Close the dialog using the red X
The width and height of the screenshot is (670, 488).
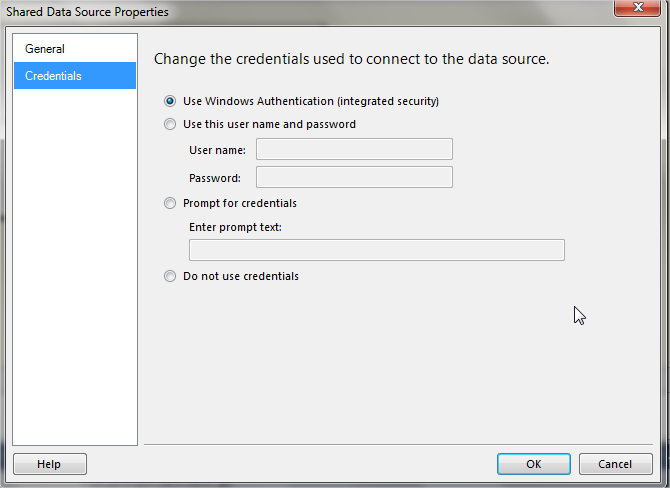coord(636,9)
